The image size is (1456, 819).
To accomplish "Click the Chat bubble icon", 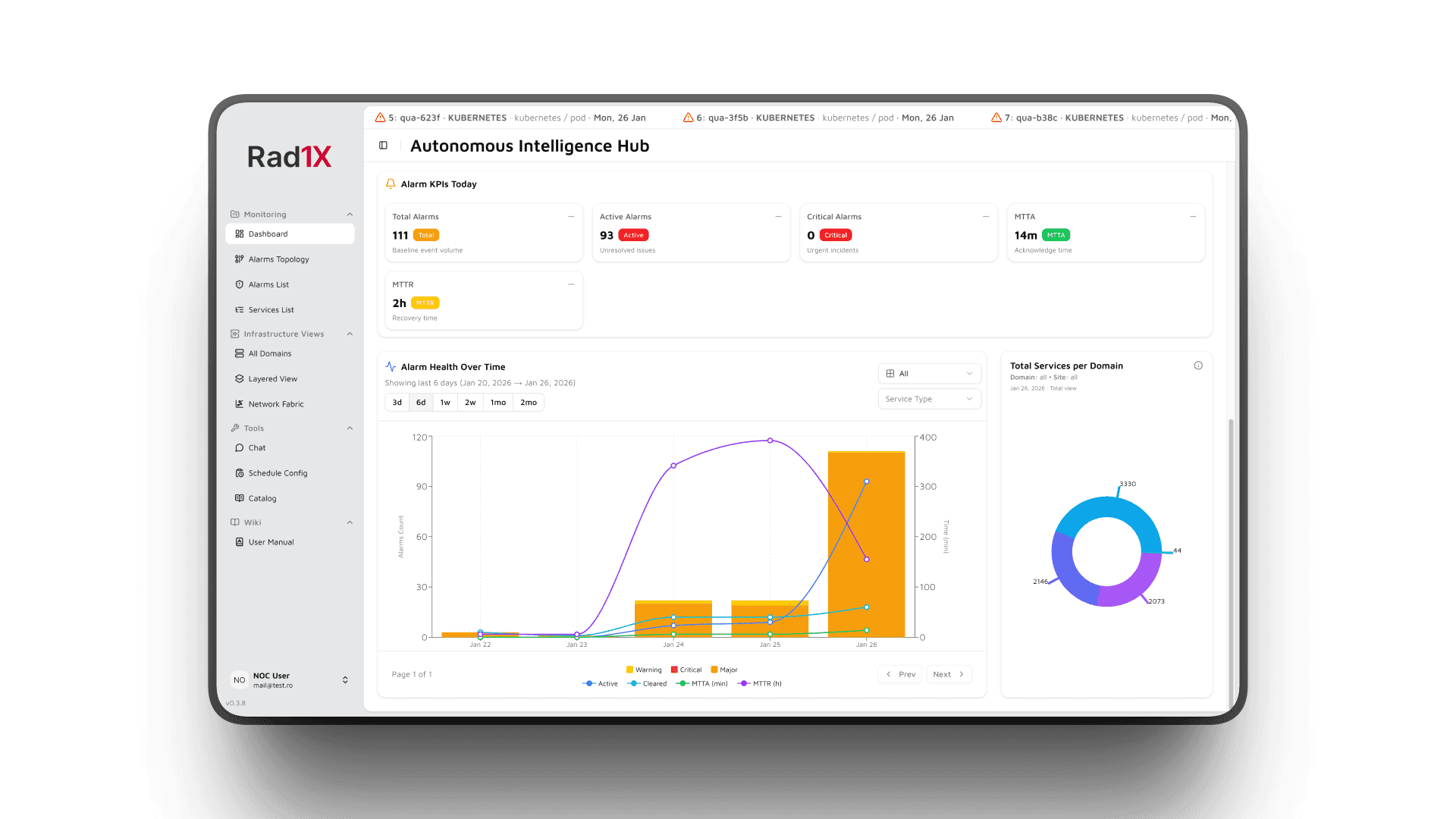I will (x=240, y=448).
